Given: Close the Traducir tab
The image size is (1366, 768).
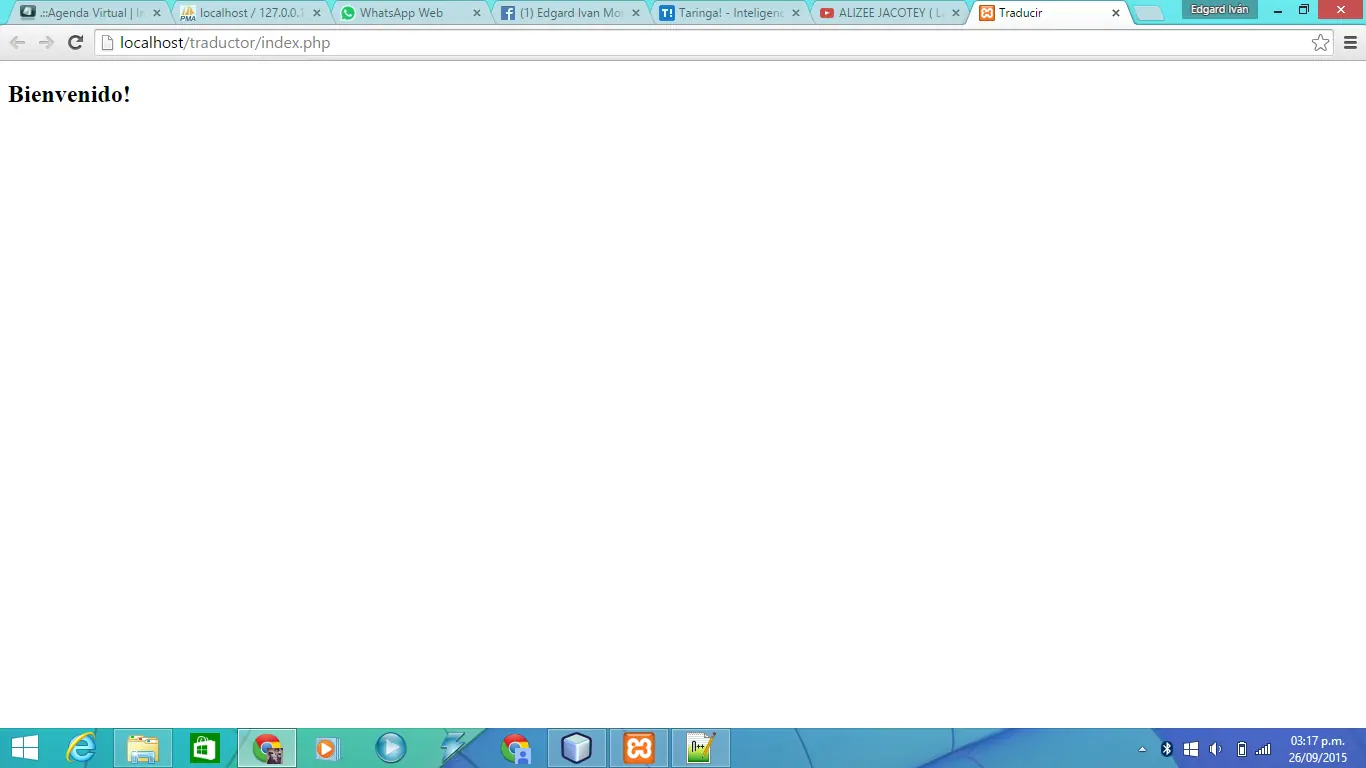Looking at the screenshot, I should click(1116, 13).
